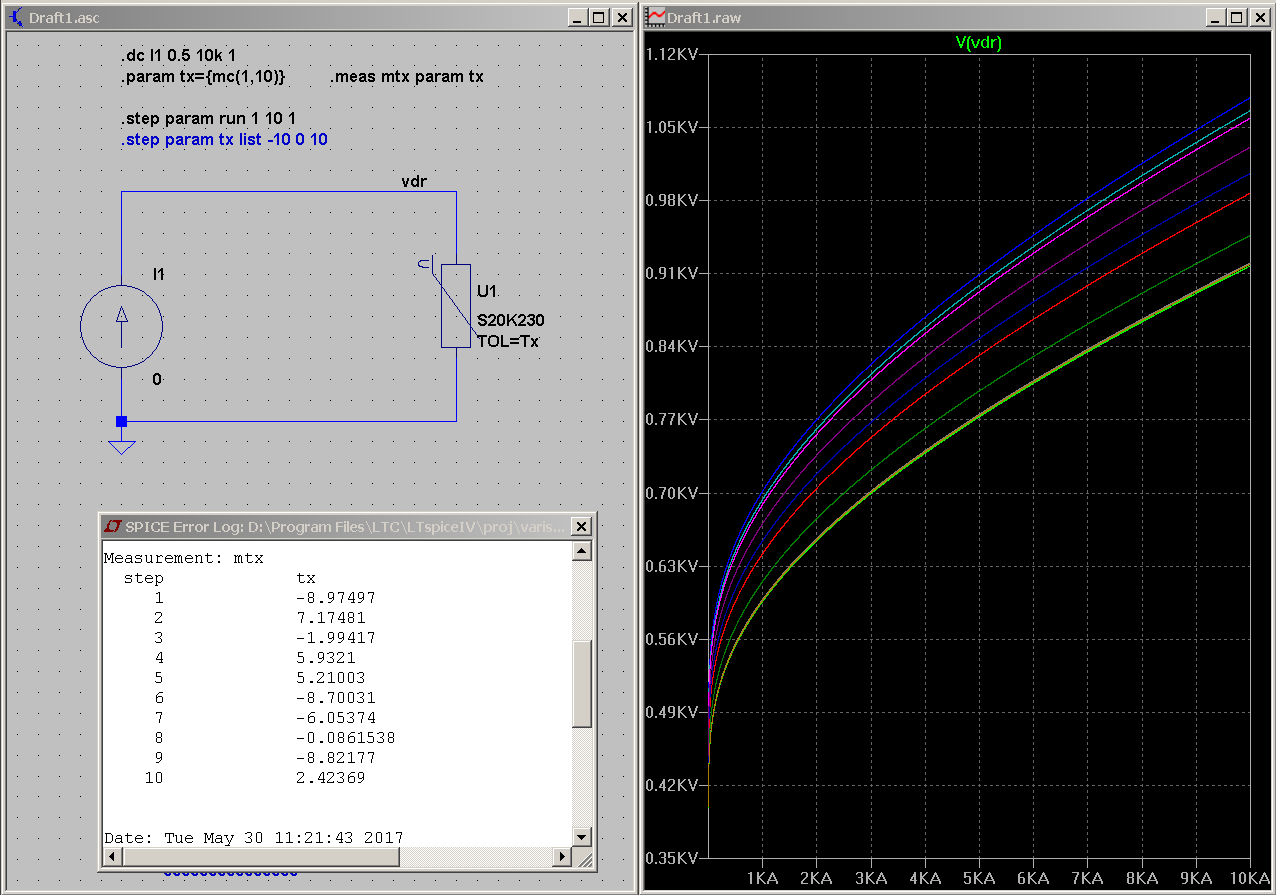Screen dimensions: 1276x895
Task: Click the log Date line text
Action: pos(253,838)
